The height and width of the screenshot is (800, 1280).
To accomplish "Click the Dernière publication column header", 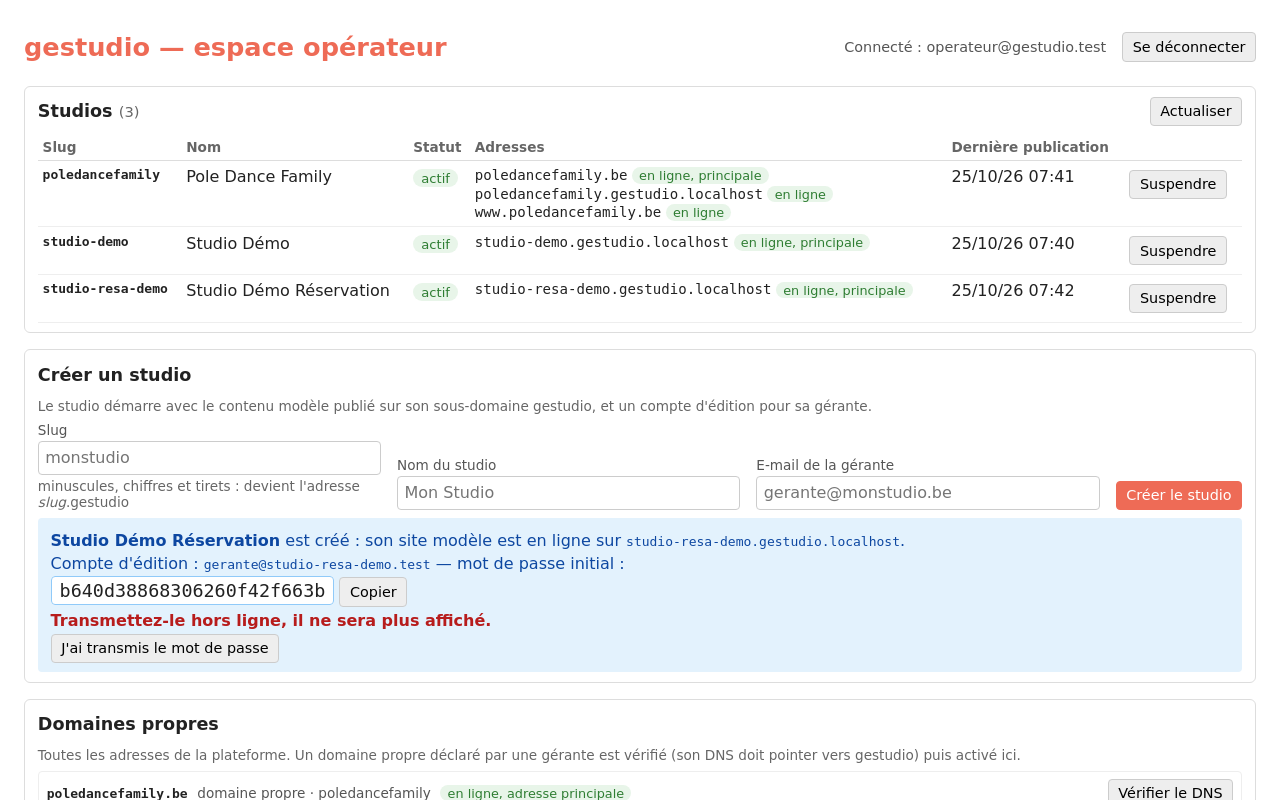I will (x=1030, y=147).
